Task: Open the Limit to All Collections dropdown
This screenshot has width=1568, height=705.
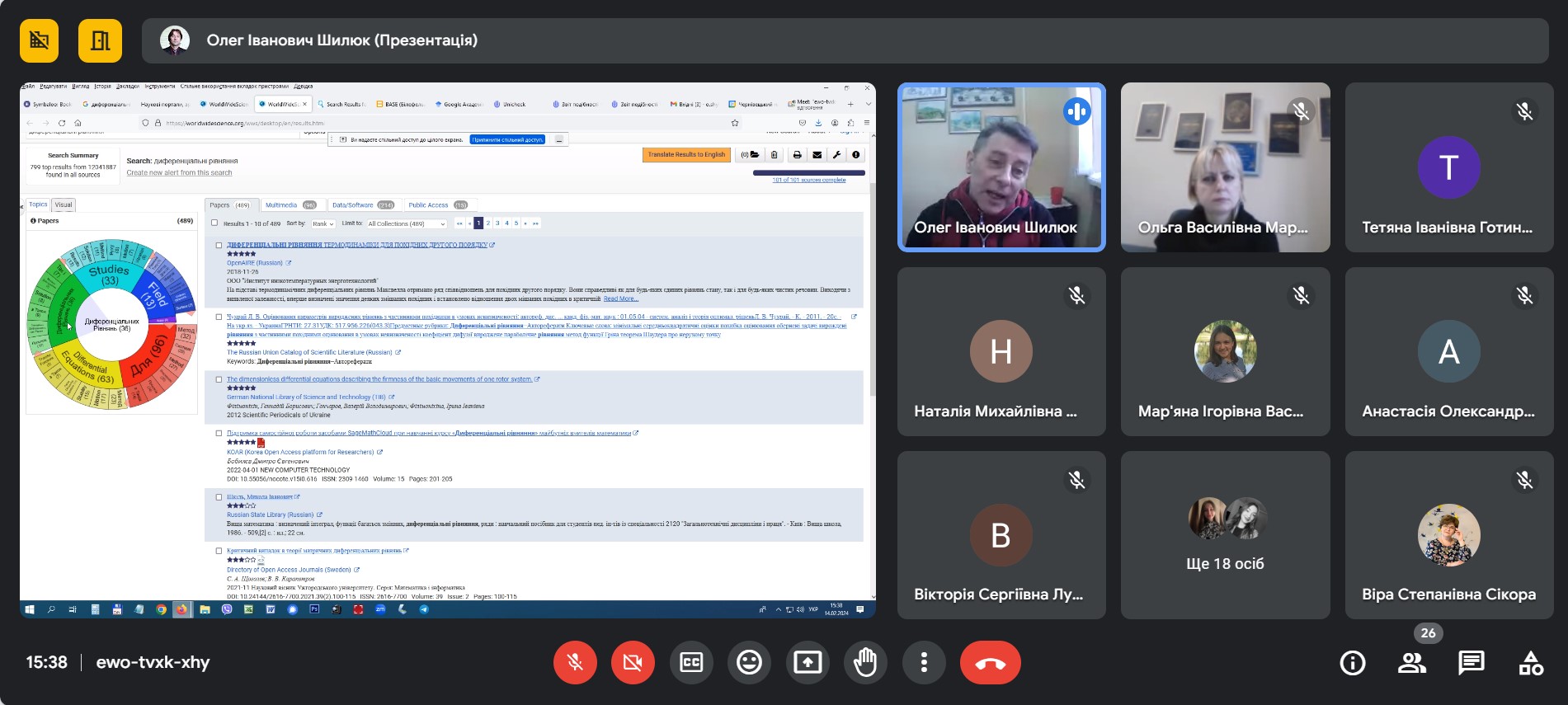Action: 407,223
